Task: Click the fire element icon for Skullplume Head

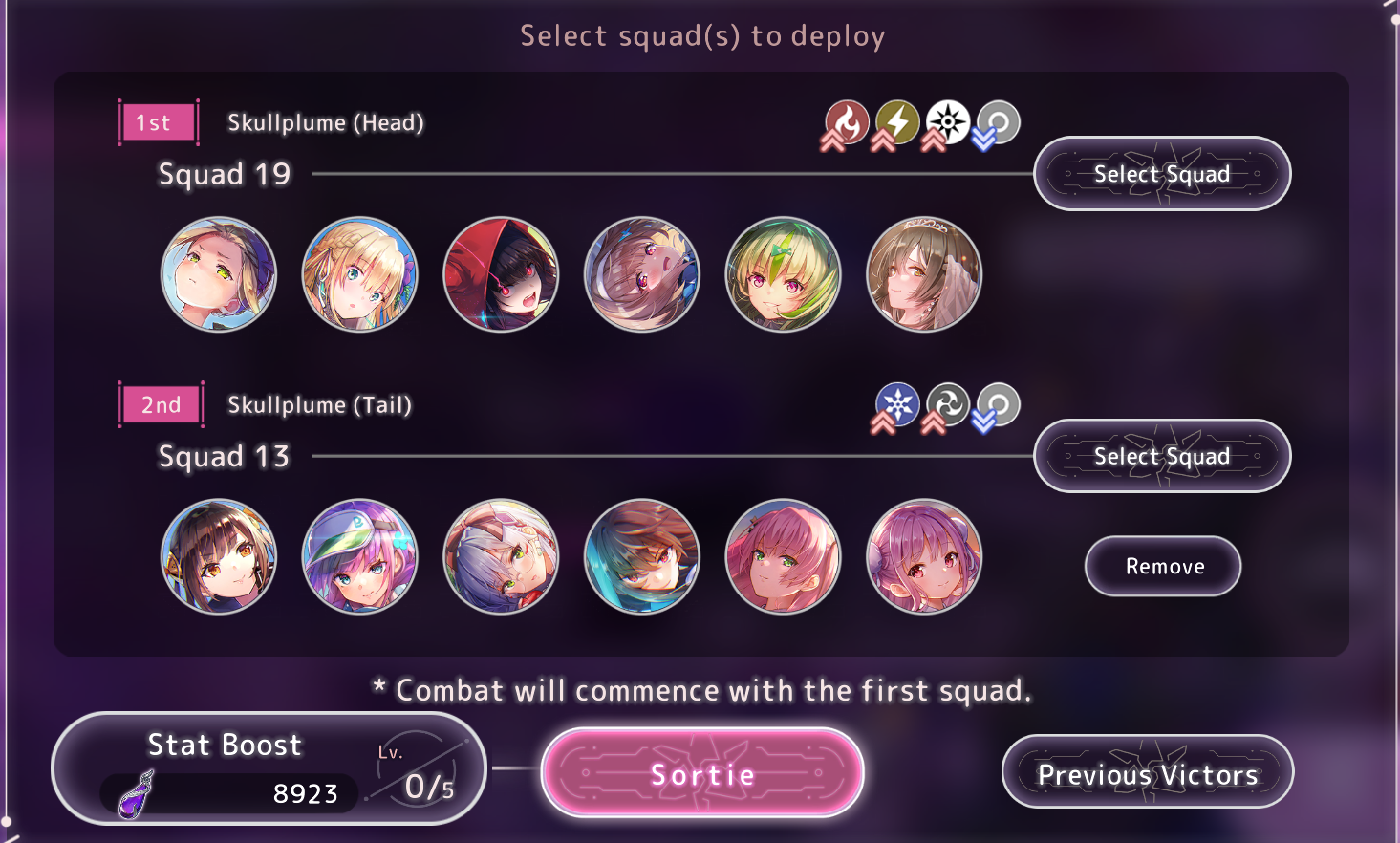Action: tap(847, 123)
